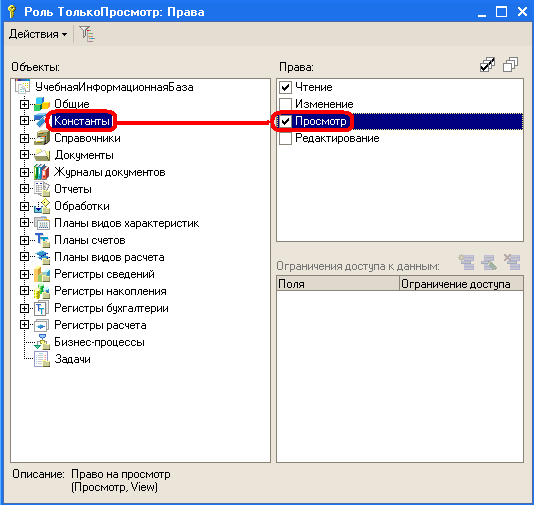Select УчебнаяИнформационнаяБаза root item
Image resolution: width=534 pixels, height=505 pixels.
(x=114, y=87)
